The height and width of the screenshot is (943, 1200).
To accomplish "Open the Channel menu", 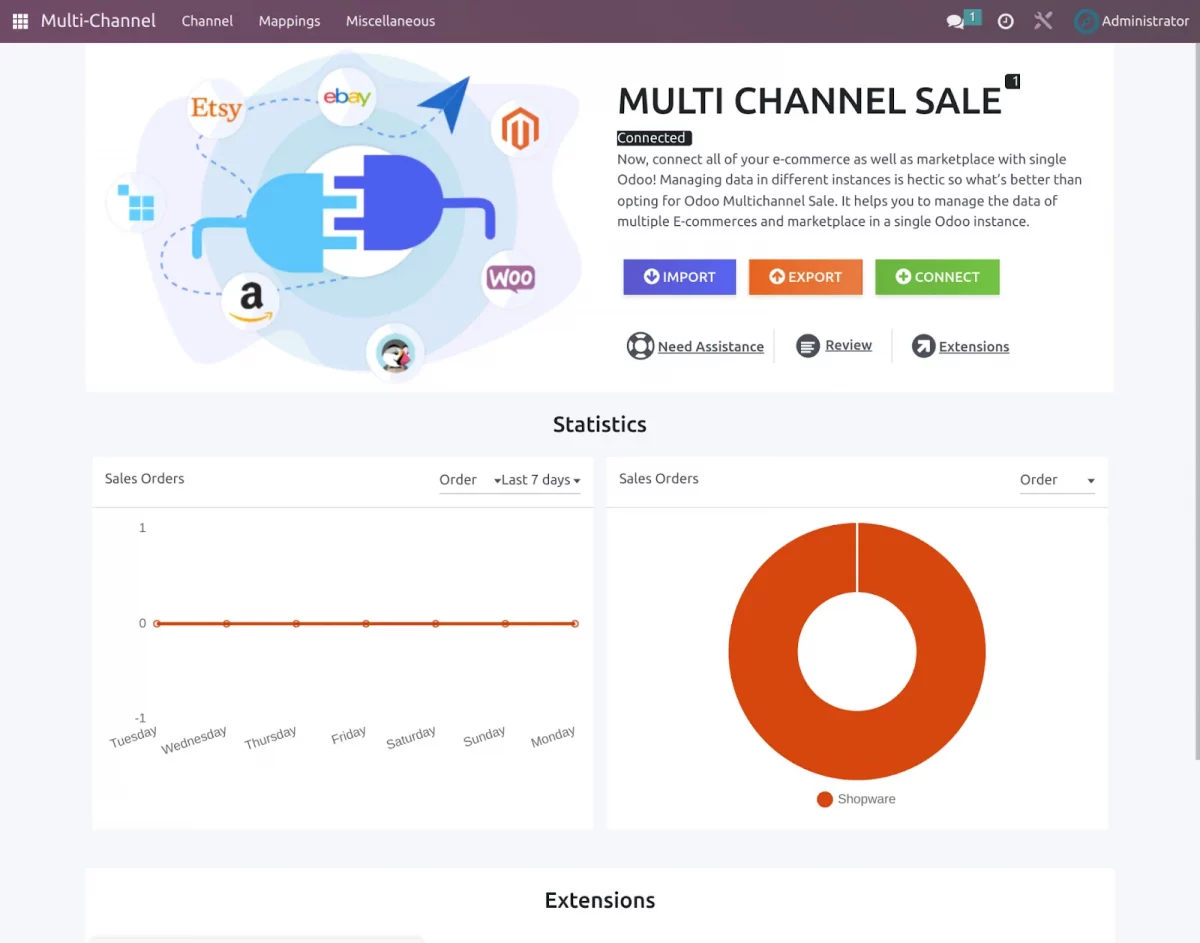I will click(207, 21).
